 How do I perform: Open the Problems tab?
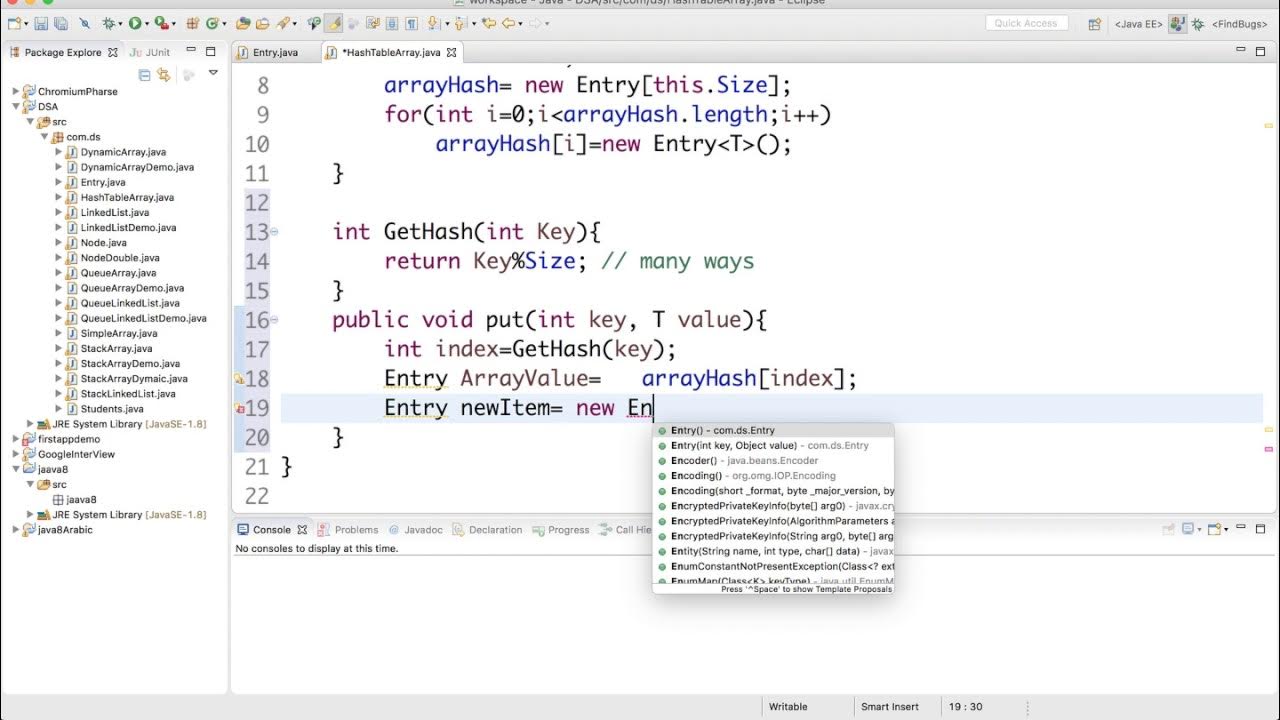coord(349,530)
